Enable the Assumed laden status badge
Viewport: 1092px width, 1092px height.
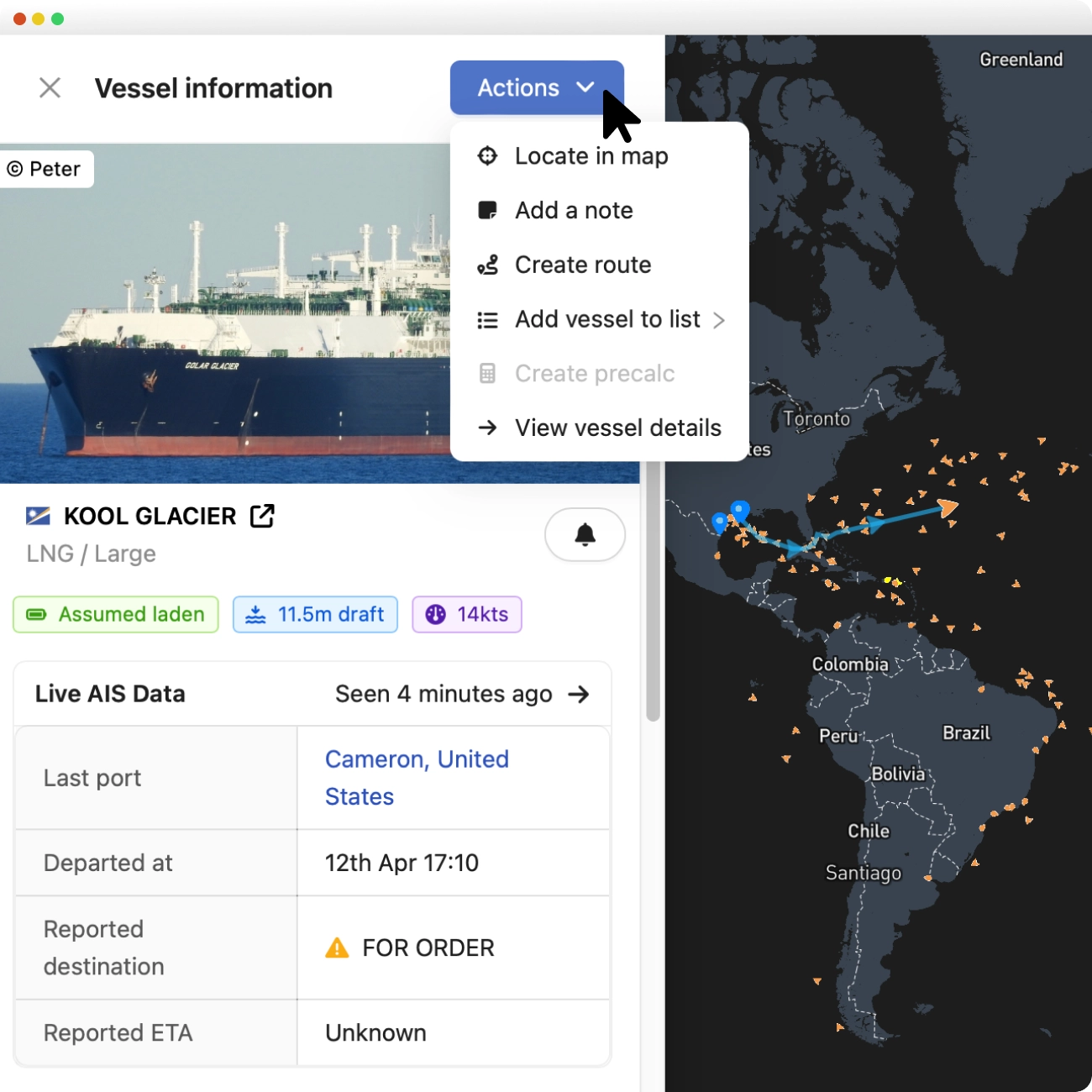[x=115, y=614]
